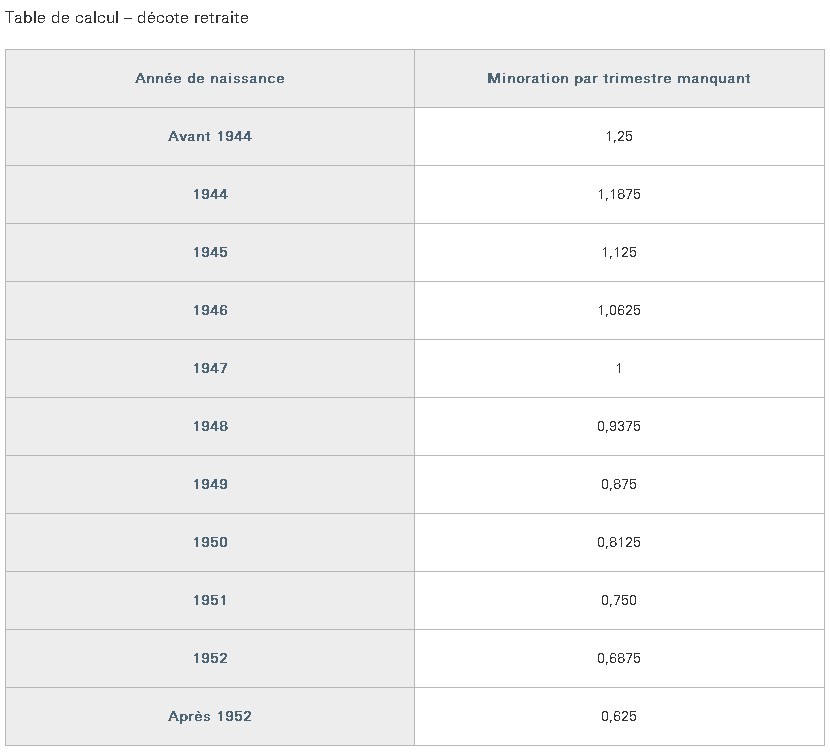Image resolution: width=830 pixels, height=752 pixels.
Task: Select the 1947 birth year cell
Action: (x=210, y=368)
